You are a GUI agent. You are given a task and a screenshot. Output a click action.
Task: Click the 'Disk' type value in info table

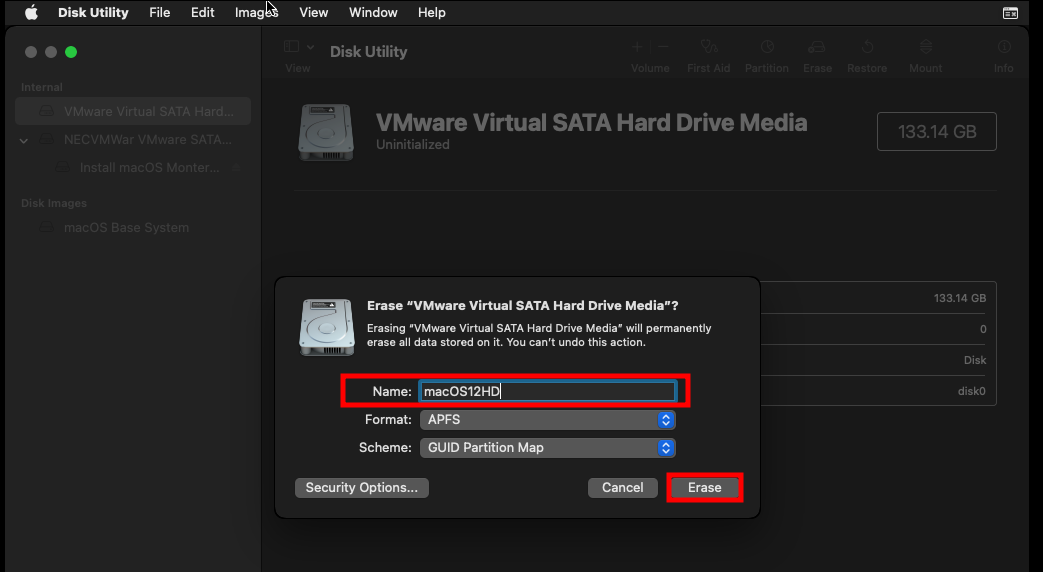tap(975, 360)
